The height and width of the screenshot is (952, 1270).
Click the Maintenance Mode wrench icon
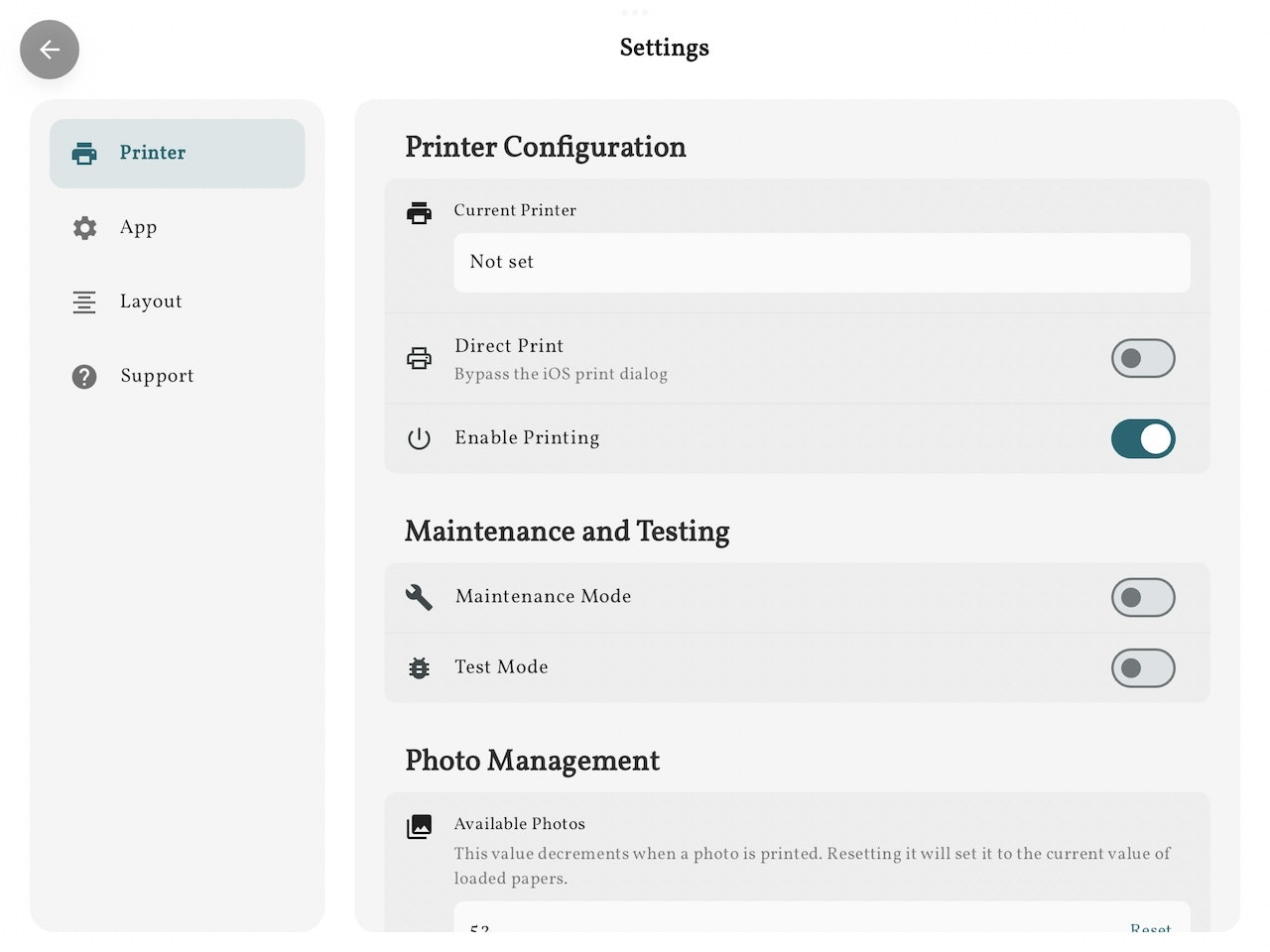419,597
